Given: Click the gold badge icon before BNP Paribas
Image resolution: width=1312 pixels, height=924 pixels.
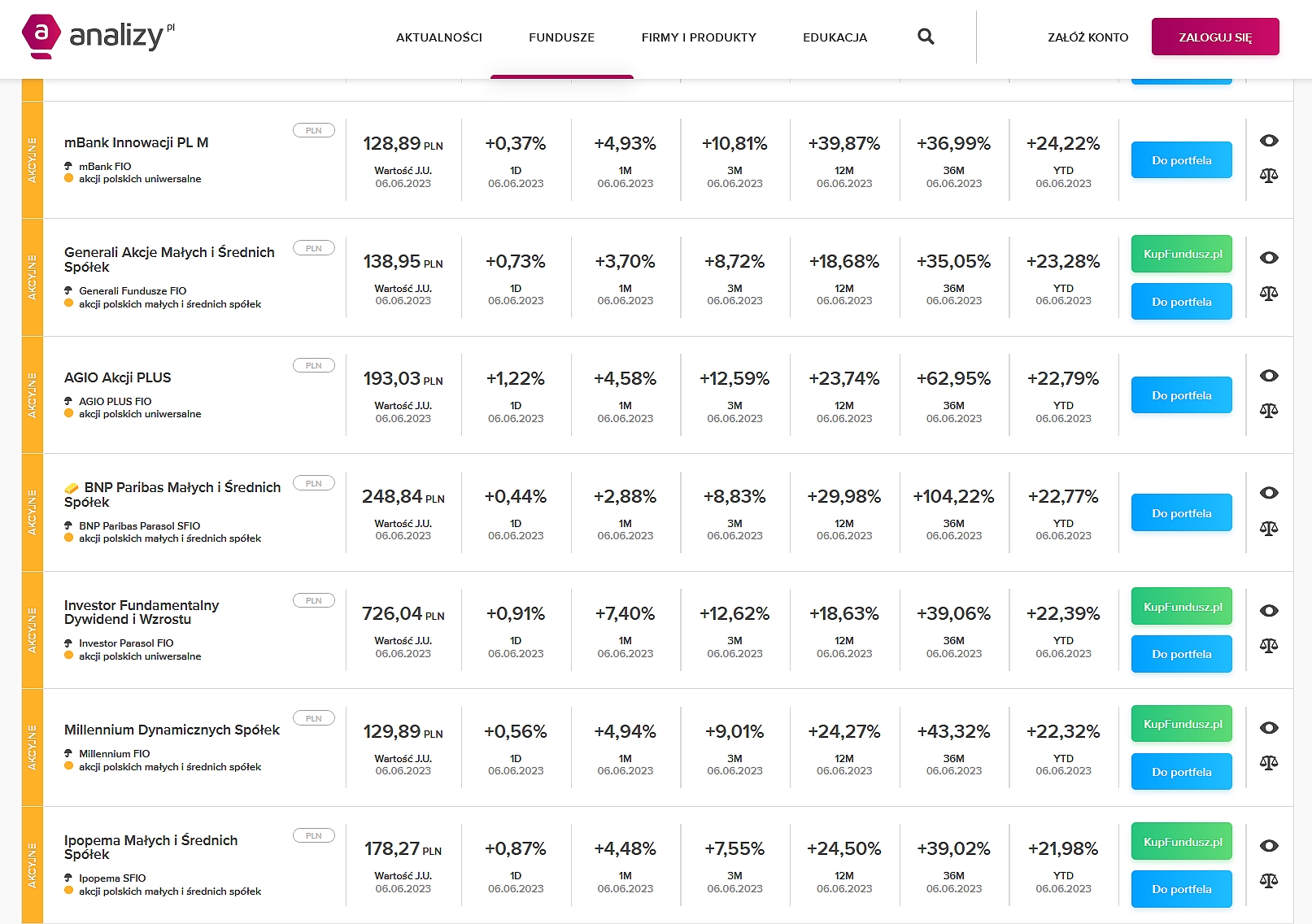Looking at the screenshot, I should click(x=72, y=488).
